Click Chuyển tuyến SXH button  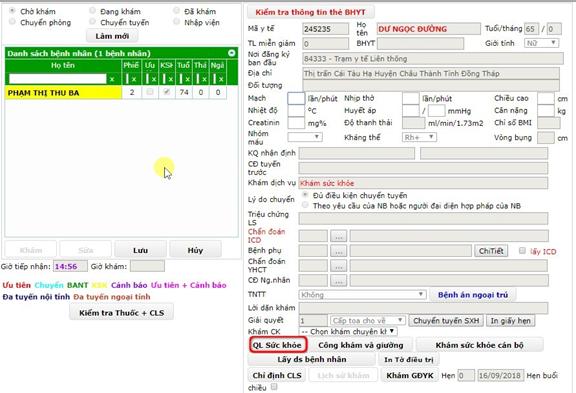(446, 321)
